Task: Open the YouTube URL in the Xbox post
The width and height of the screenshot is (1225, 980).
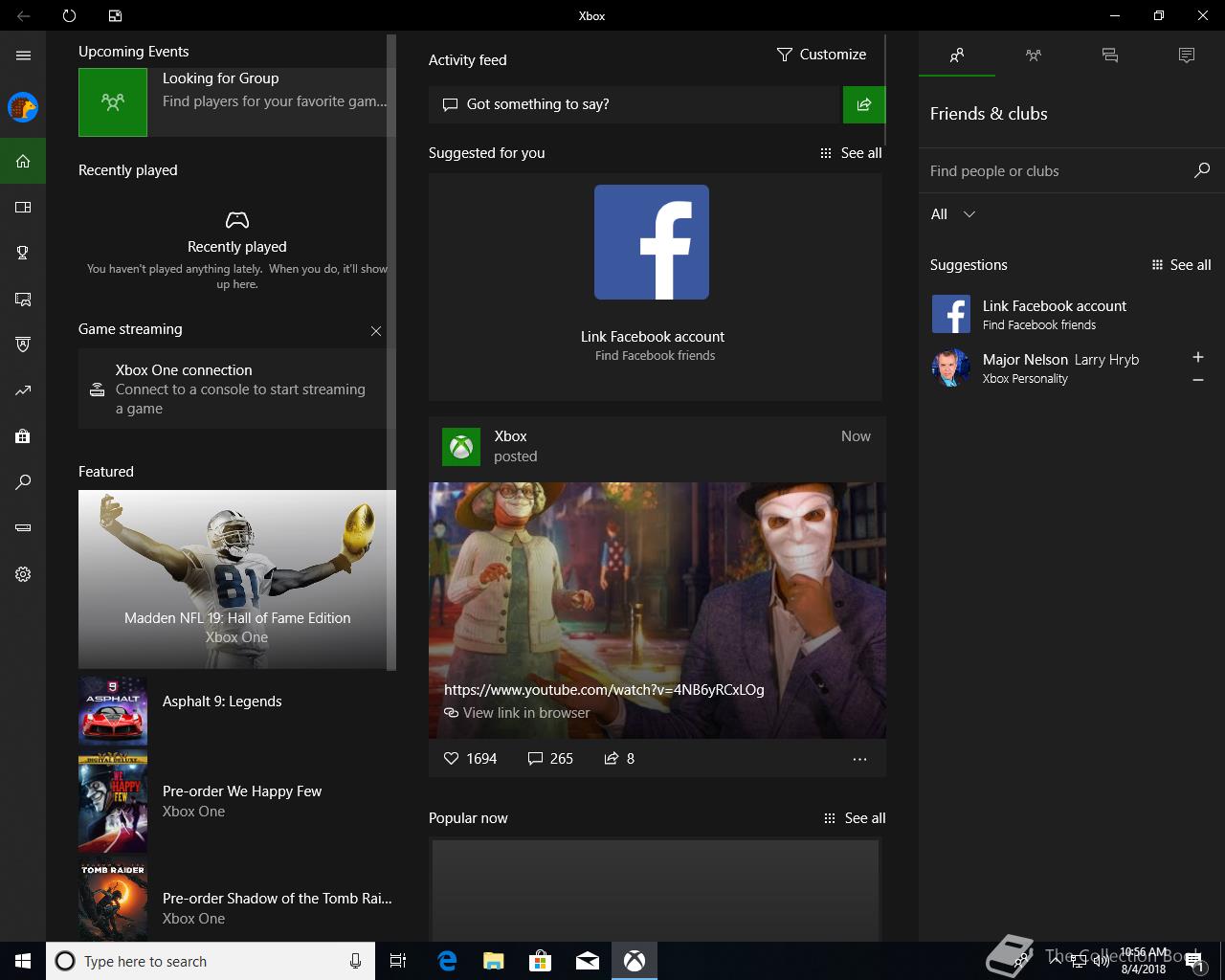Action: pos(604,689)
